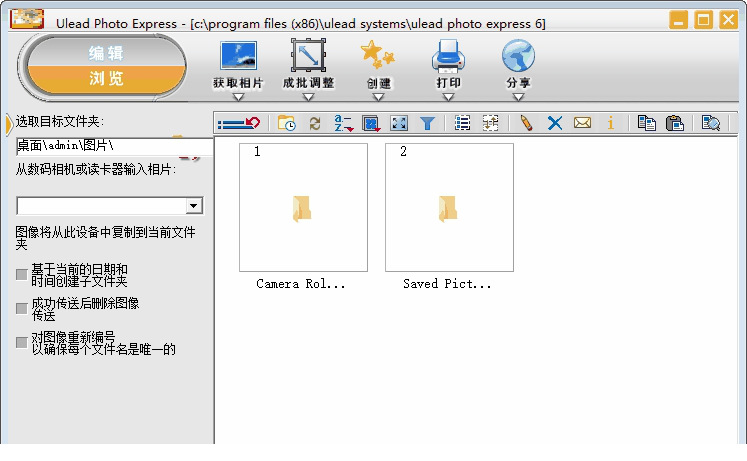Click the blue funnel filter icon
The height and width of the screenshot is (461, 747).
point(427,123)
